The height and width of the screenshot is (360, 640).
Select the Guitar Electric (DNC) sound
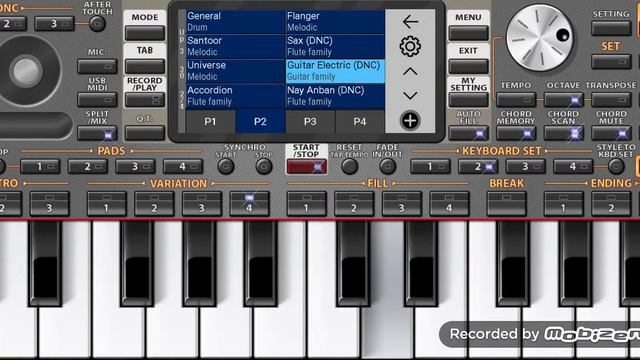pos(335,71)
